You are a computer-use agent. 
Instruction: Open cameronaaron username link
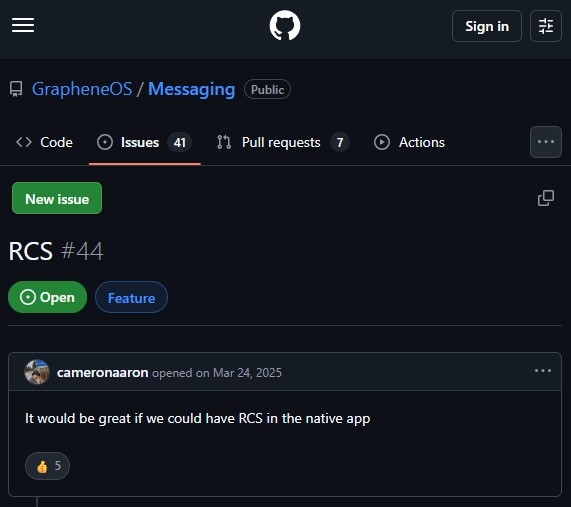[103, 373]
